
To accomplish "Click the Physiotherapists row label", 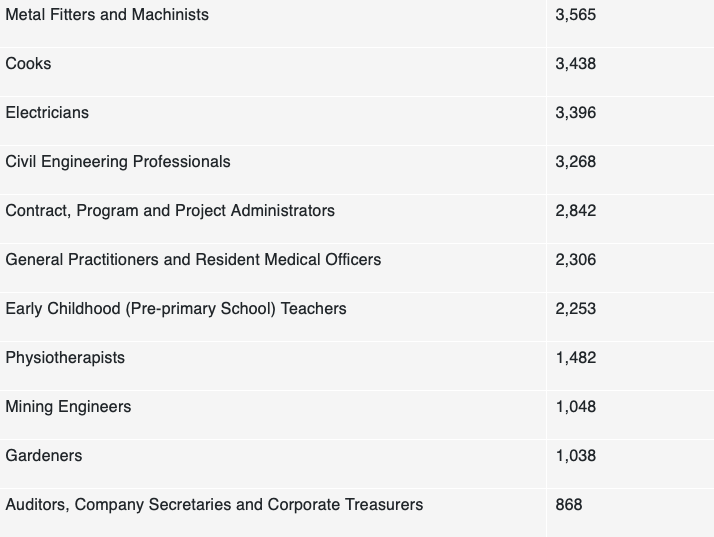I will pyautogui.click(x=65, y=358).
